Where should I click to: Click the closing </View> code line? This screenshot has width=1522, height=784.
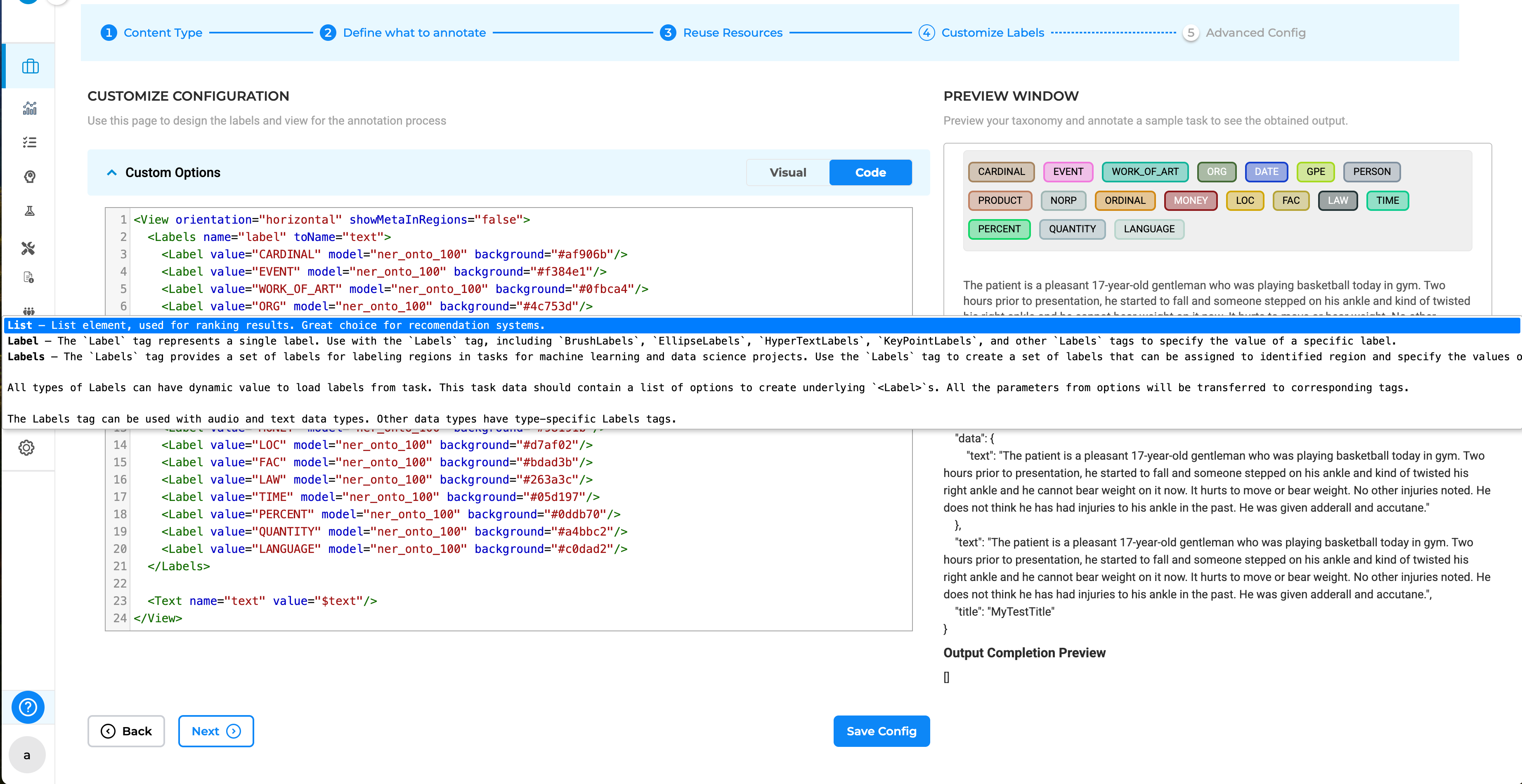158,618
